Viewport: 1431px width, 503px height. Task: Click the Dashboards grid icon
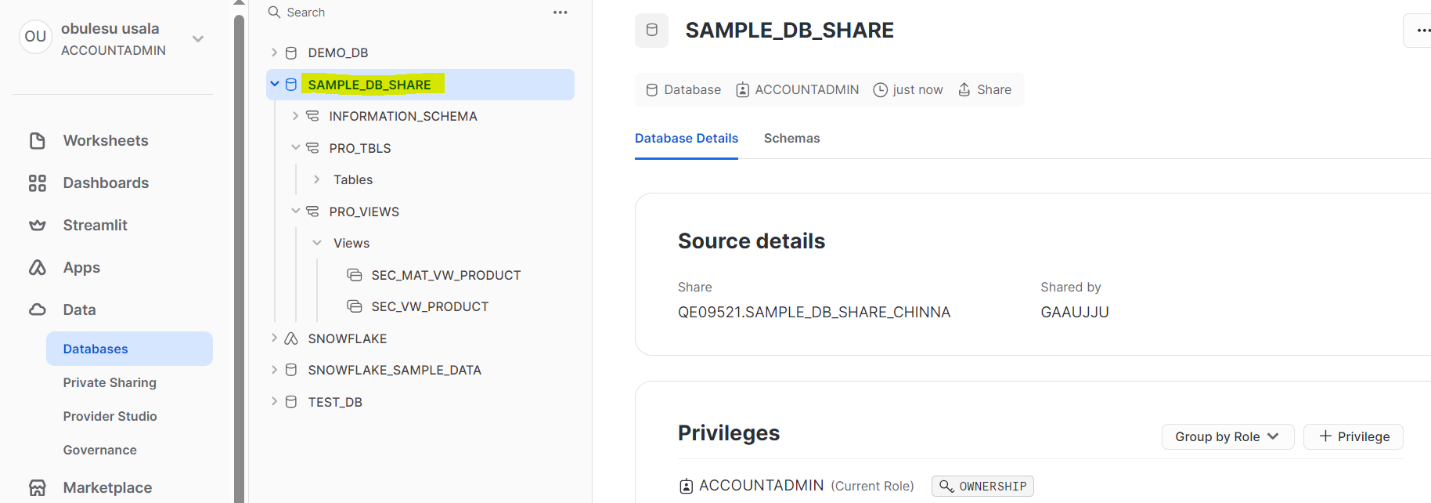[x=37, y=183]
